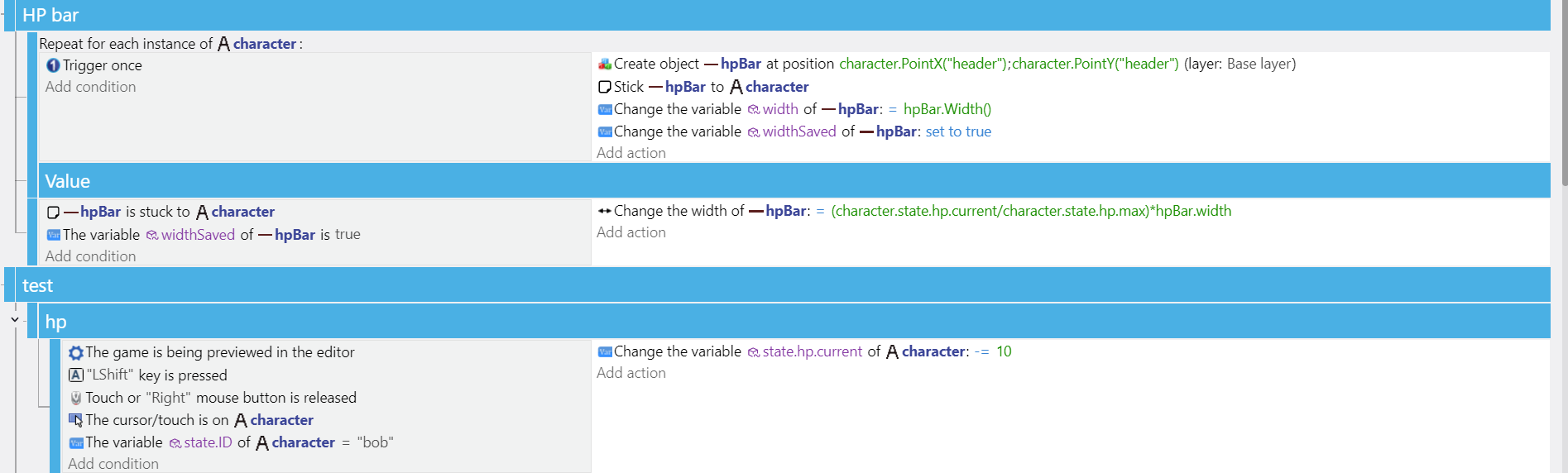Collapse the hp event group chevron
Image resolution: width=1568 pixels, height=473 pixels.
[x=15, y=319]
